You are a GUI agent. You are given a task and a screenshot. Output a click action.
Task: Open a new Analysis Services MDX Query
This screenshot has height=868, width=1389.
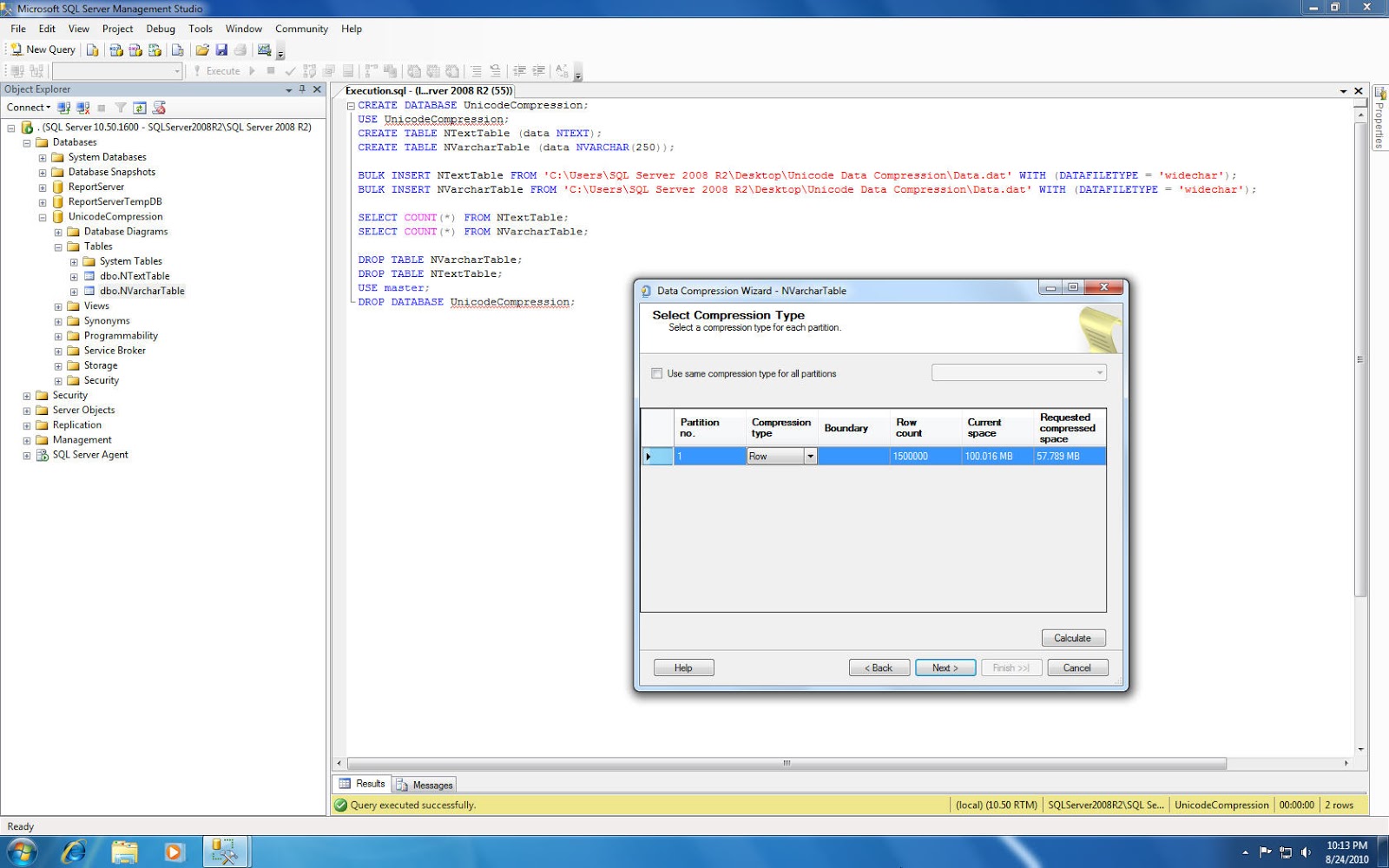point(116,49)
